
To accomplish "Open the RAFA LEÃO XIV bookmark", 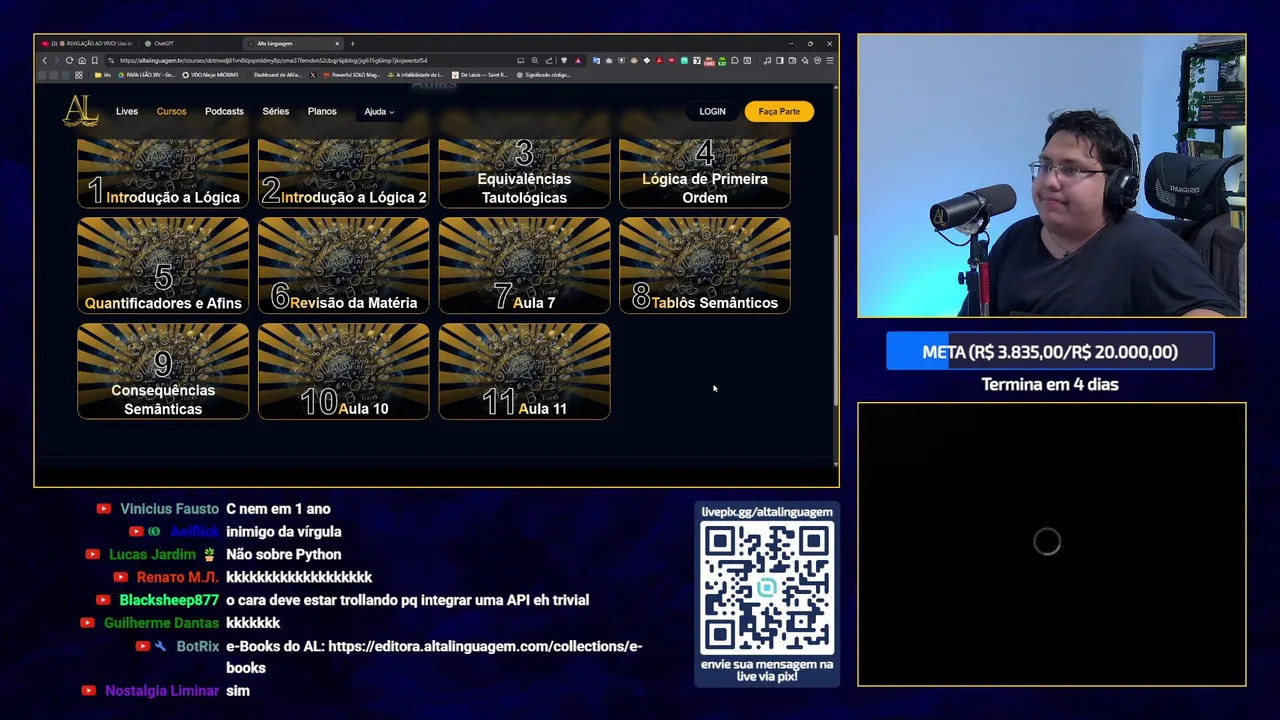I will (147, 75).
